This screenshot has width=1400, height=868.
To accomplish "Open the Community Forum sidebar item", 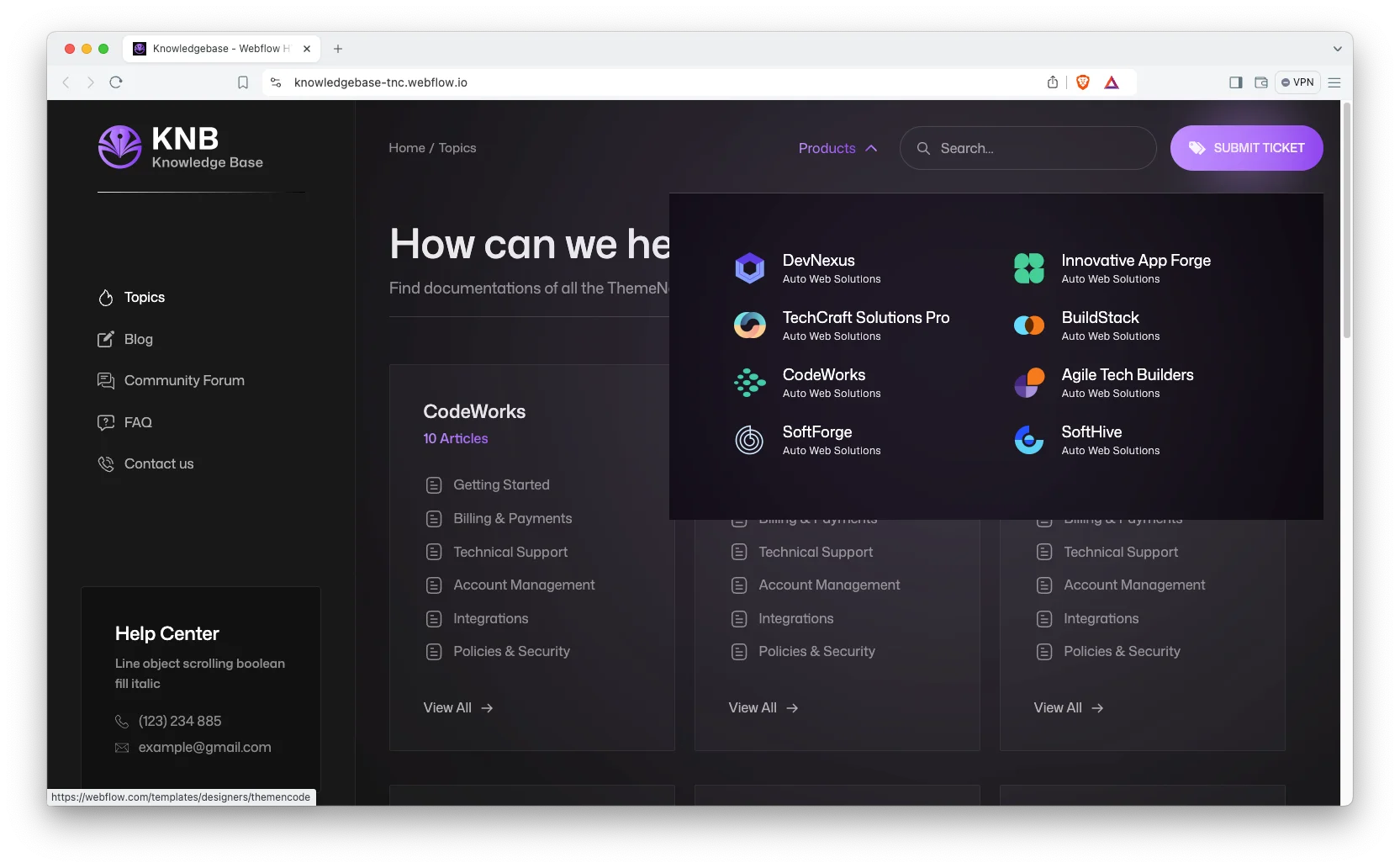I will 184,381.
